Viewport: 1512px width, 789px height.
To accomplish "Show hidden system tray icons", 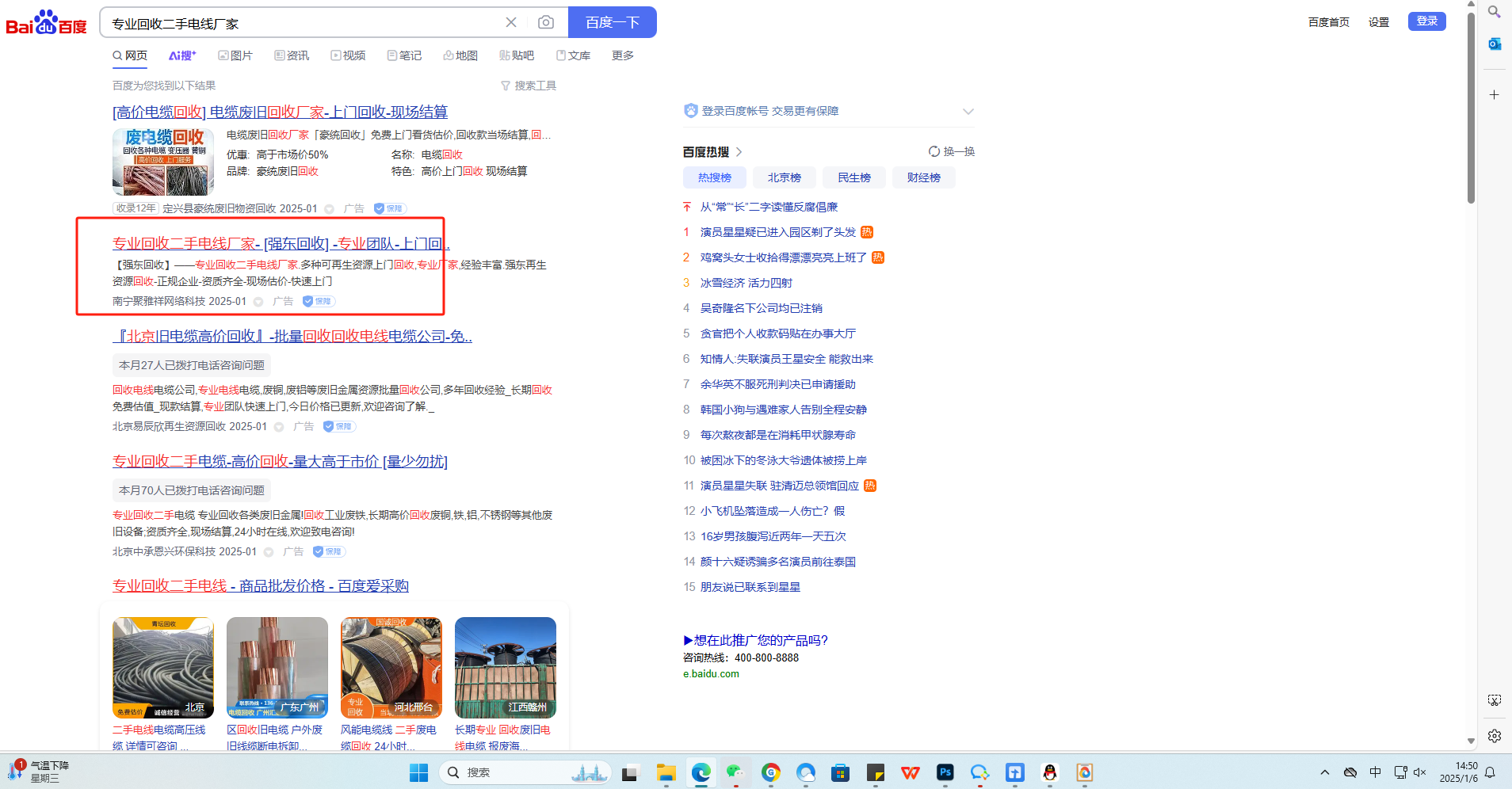I will pos(1324,772).
